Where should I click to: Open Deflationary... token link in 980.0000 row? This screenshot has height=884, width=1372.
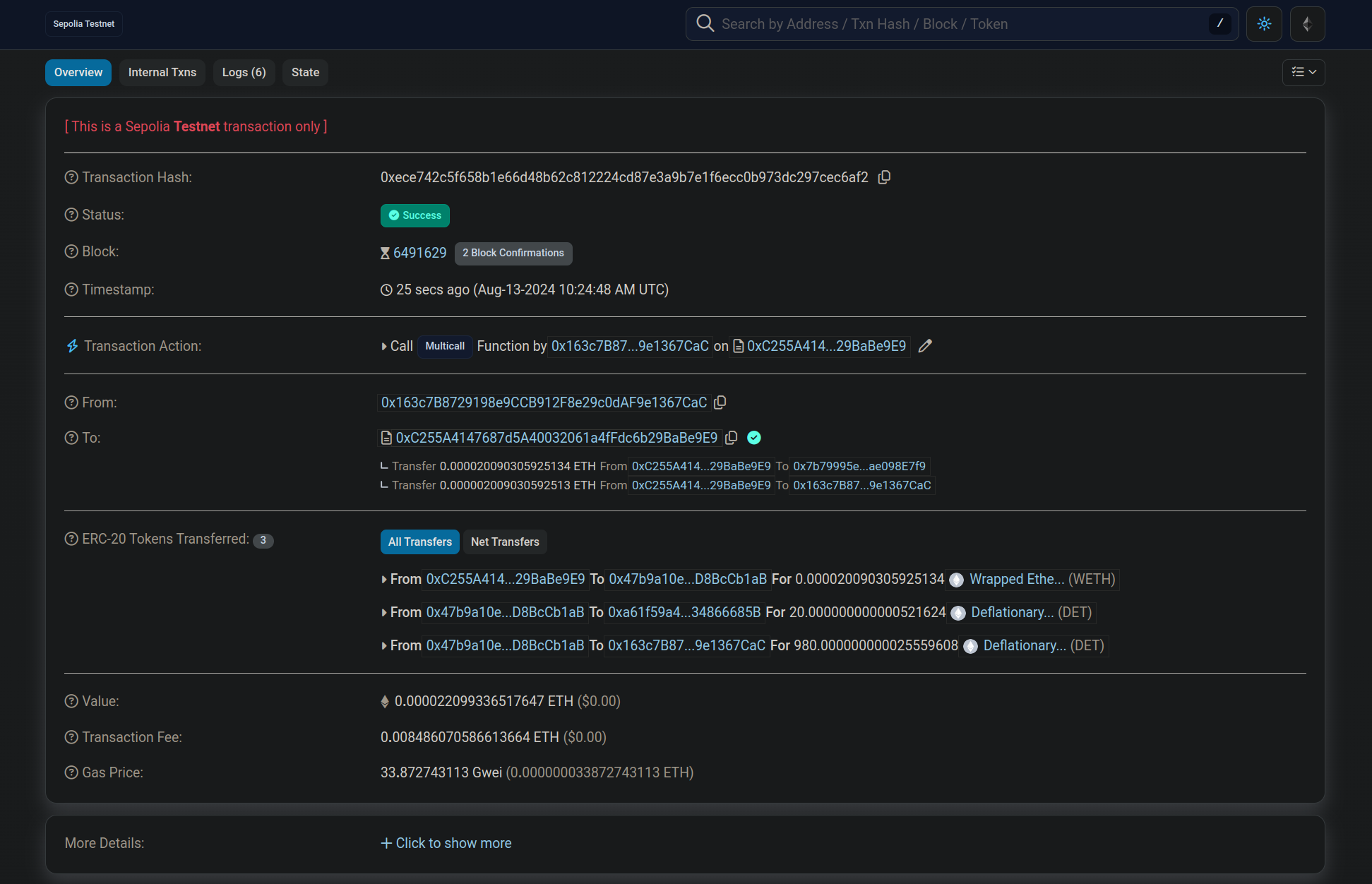click(x=1025, y=645)
